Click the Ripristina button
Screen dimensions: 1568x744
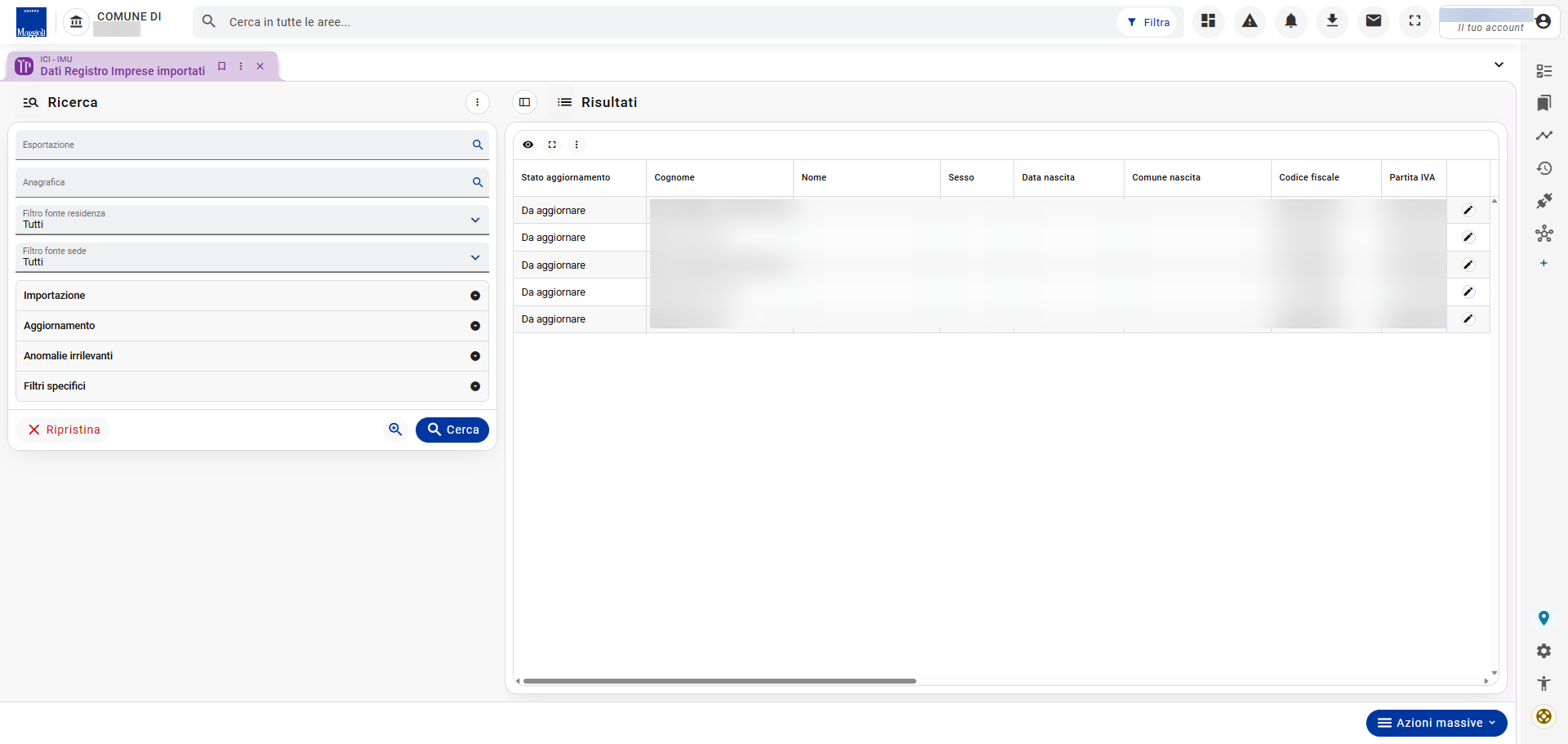[x=64, y=430]
